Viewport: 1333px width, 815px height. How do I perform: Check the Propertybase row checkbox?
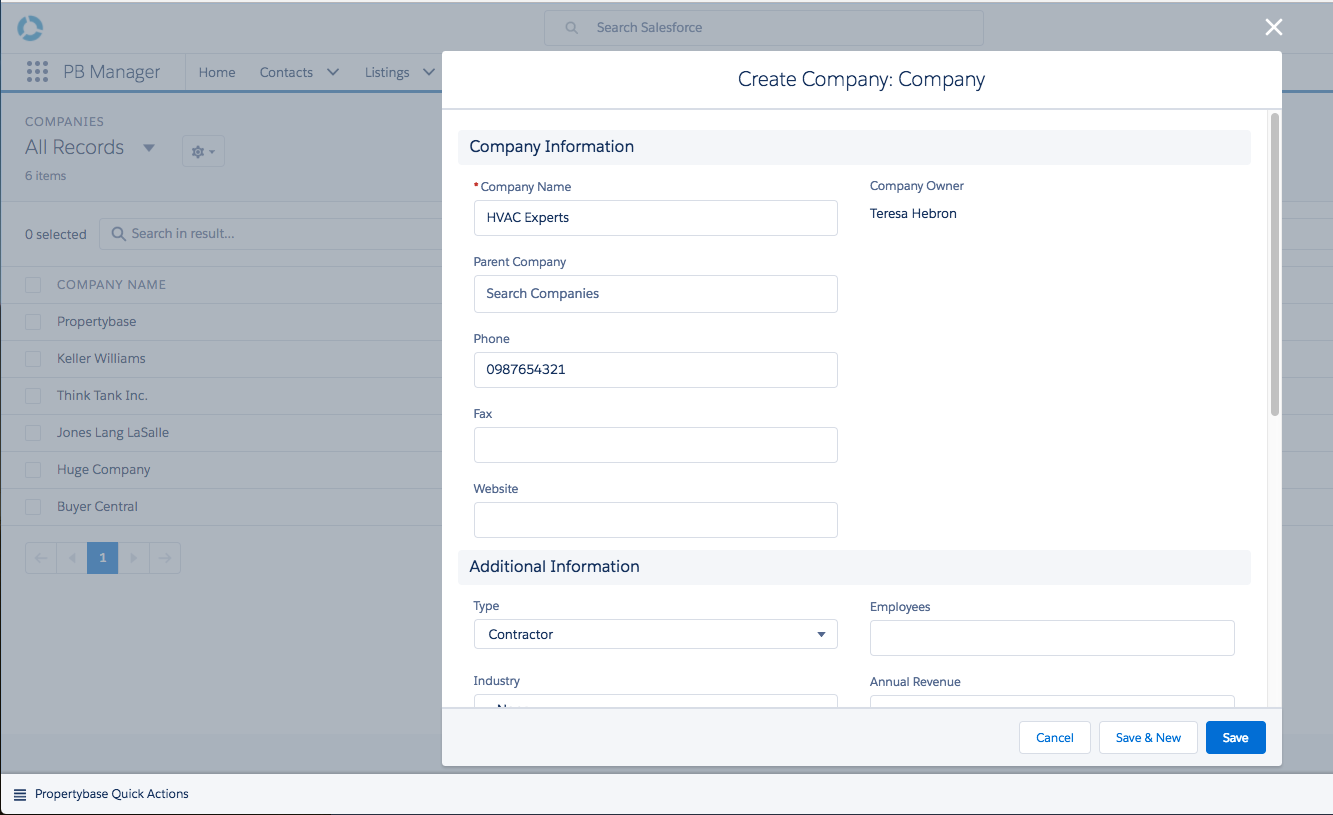(x=33, y=322)
